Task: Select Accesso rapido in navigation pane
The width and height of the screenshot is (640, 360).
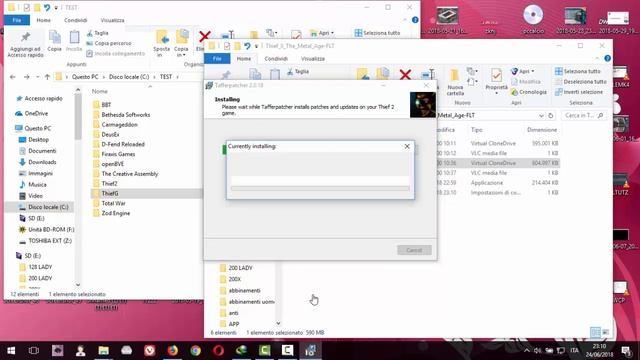Action: pos(43,98)
